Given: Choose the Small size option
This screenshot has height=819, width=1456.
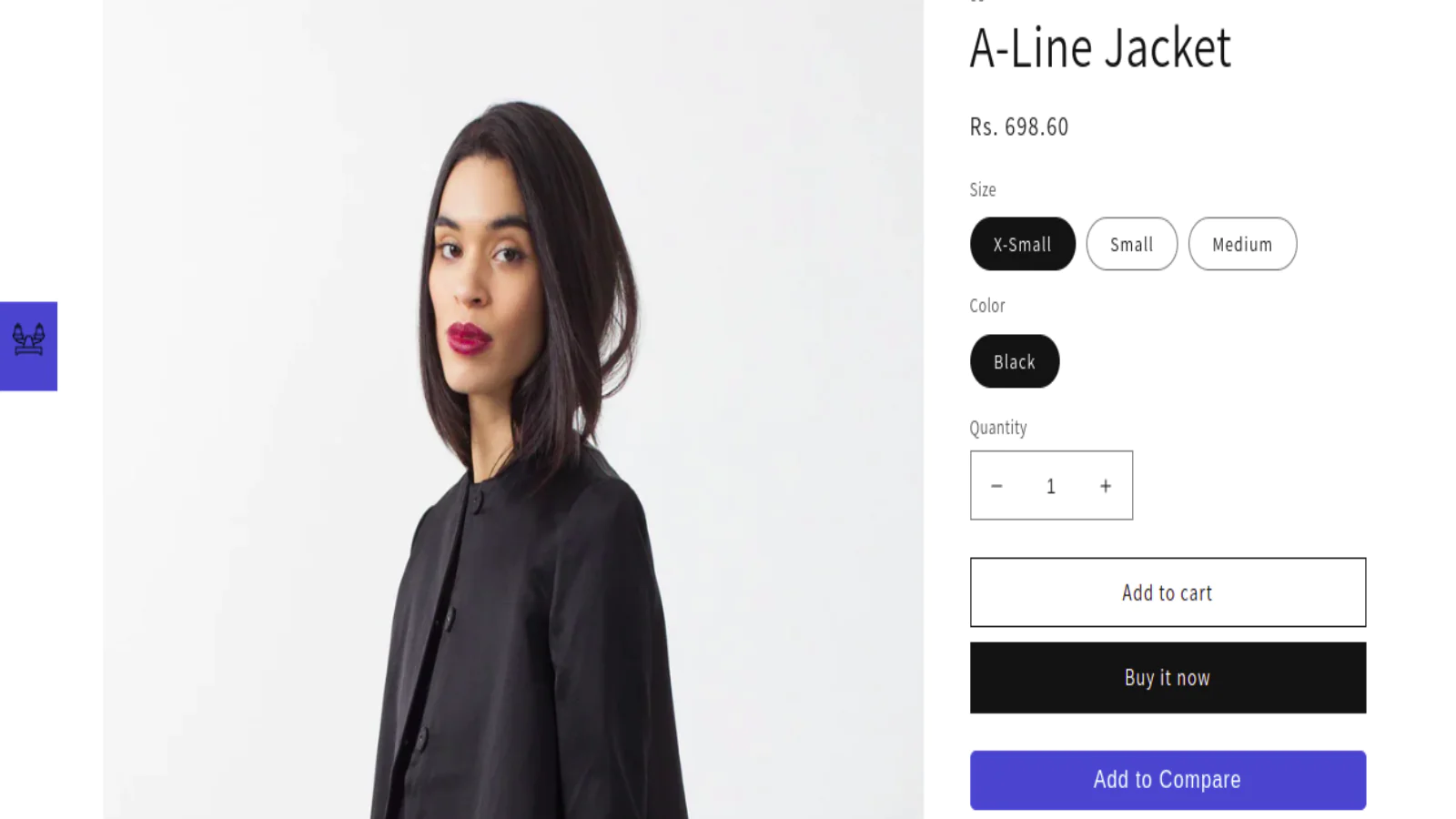Looking at the screenshot, I should click(1132, 244).
